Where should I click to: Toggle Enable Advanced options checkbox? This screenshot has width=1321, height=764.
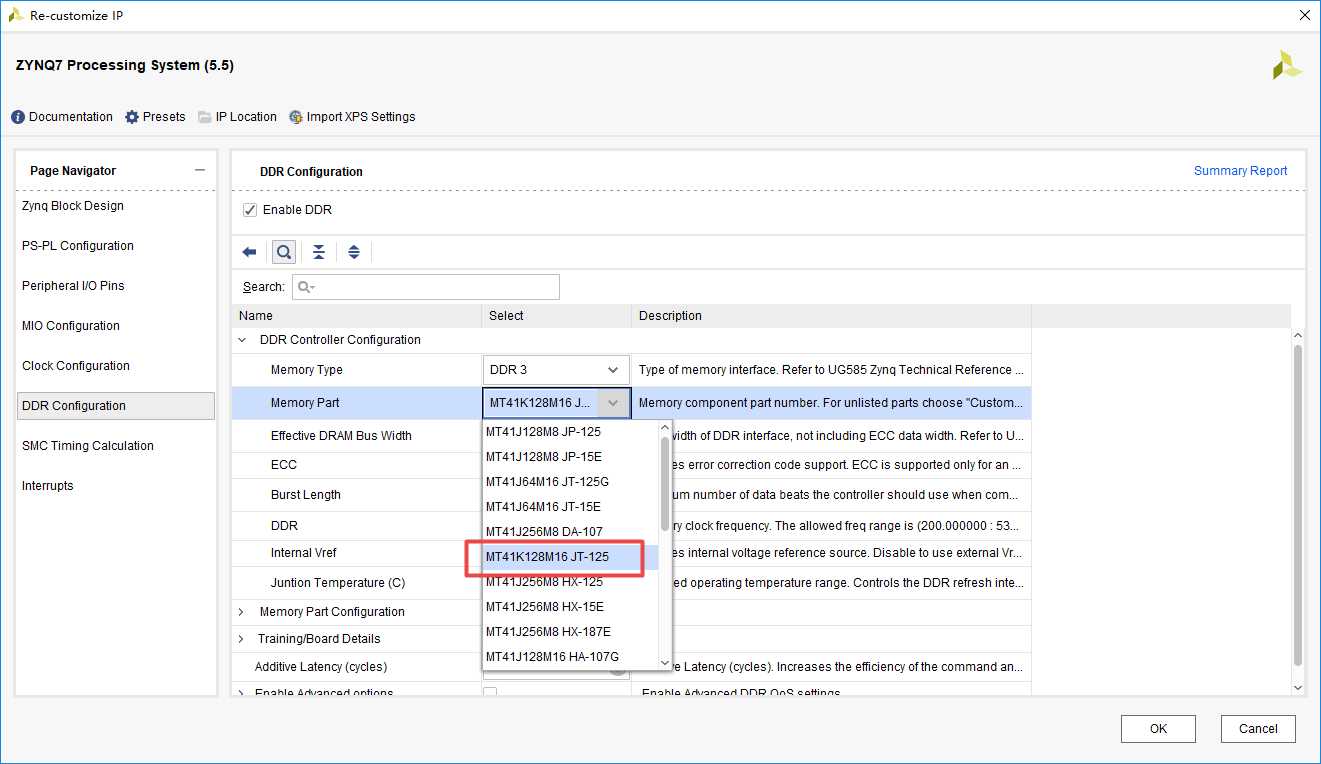click(x=490, y=693)
